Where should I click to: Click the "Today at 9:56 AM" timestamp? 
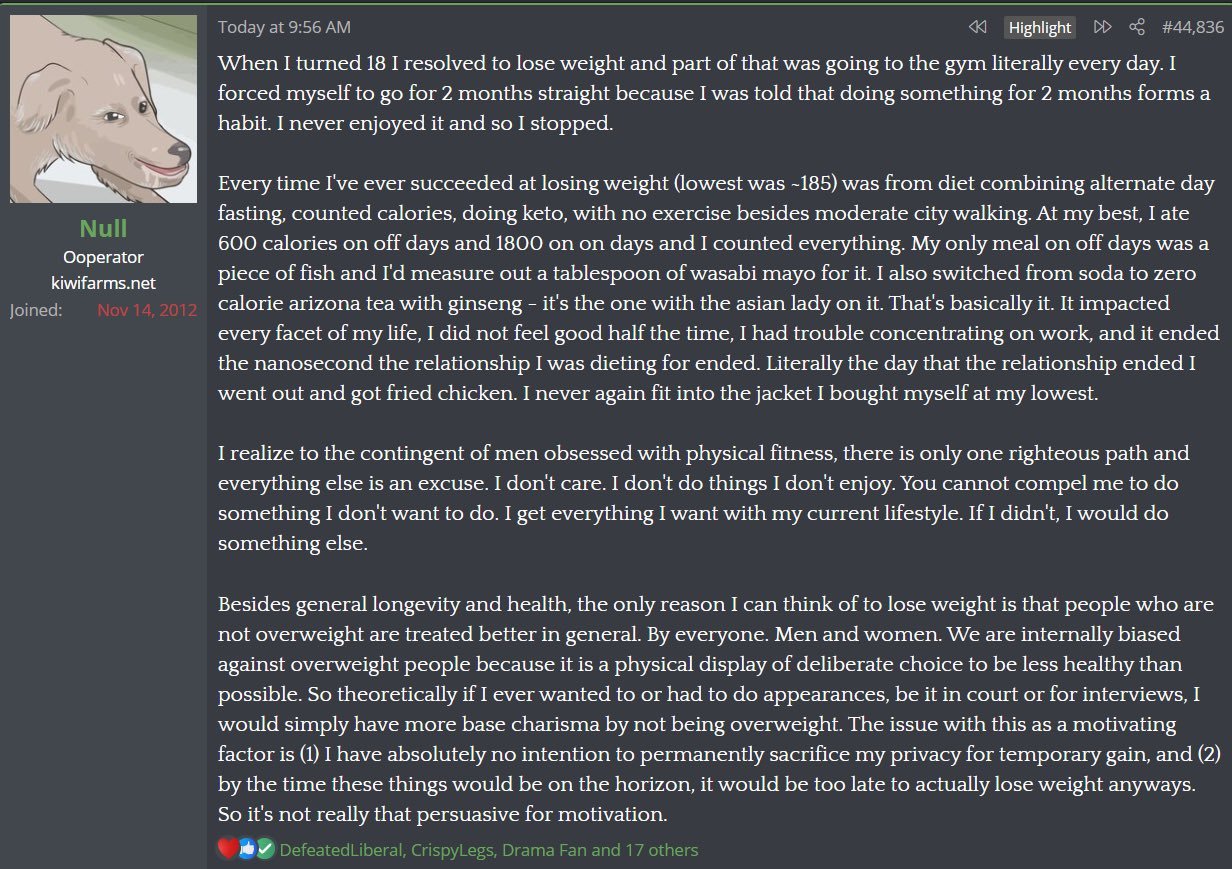coord(284,27)
